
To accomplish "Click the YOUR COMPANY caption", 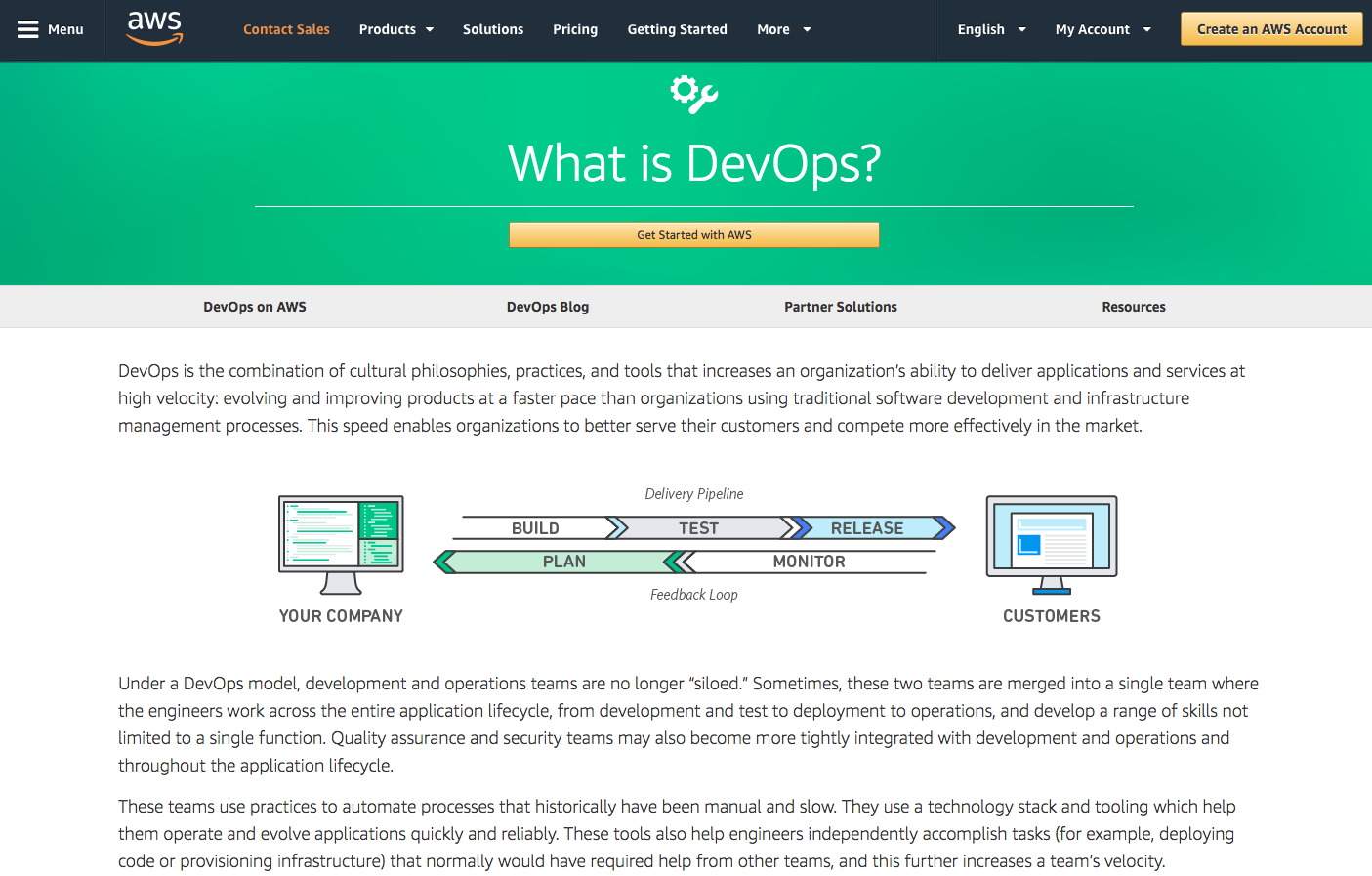I will tap(341, 616).
